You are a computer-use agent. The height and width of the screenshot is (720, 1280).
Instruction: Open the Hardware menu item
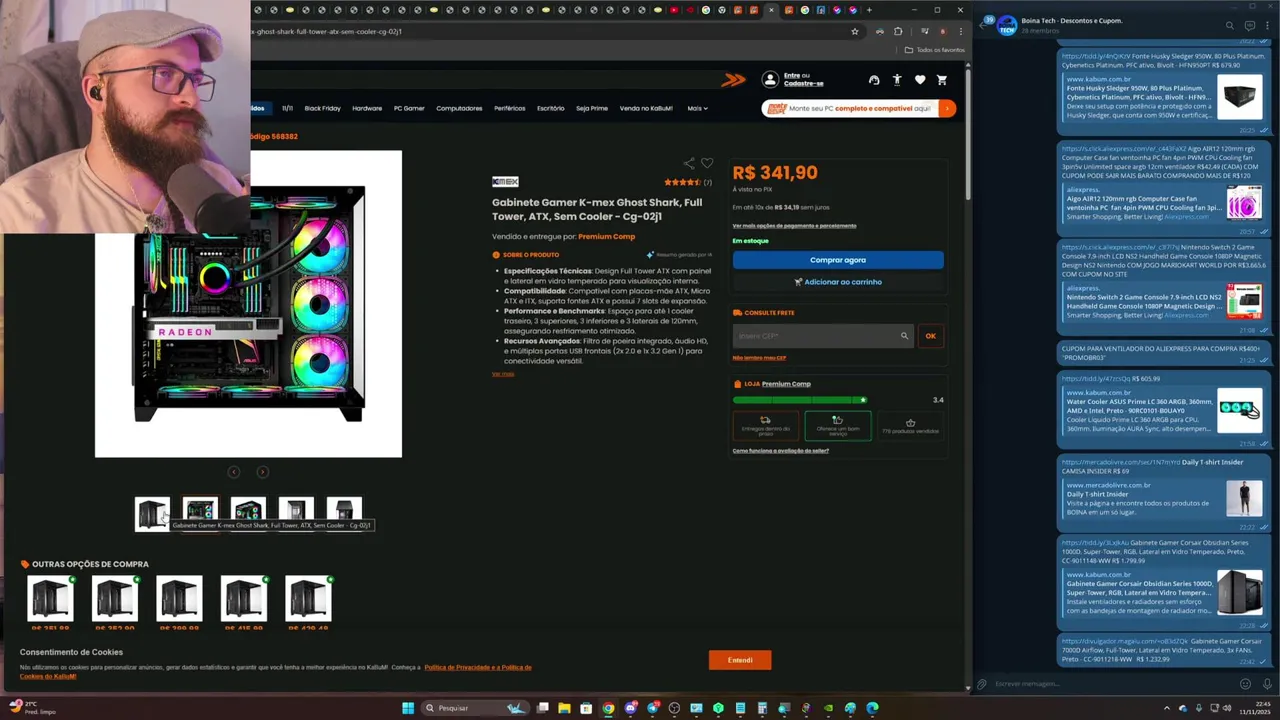(367, 108)
